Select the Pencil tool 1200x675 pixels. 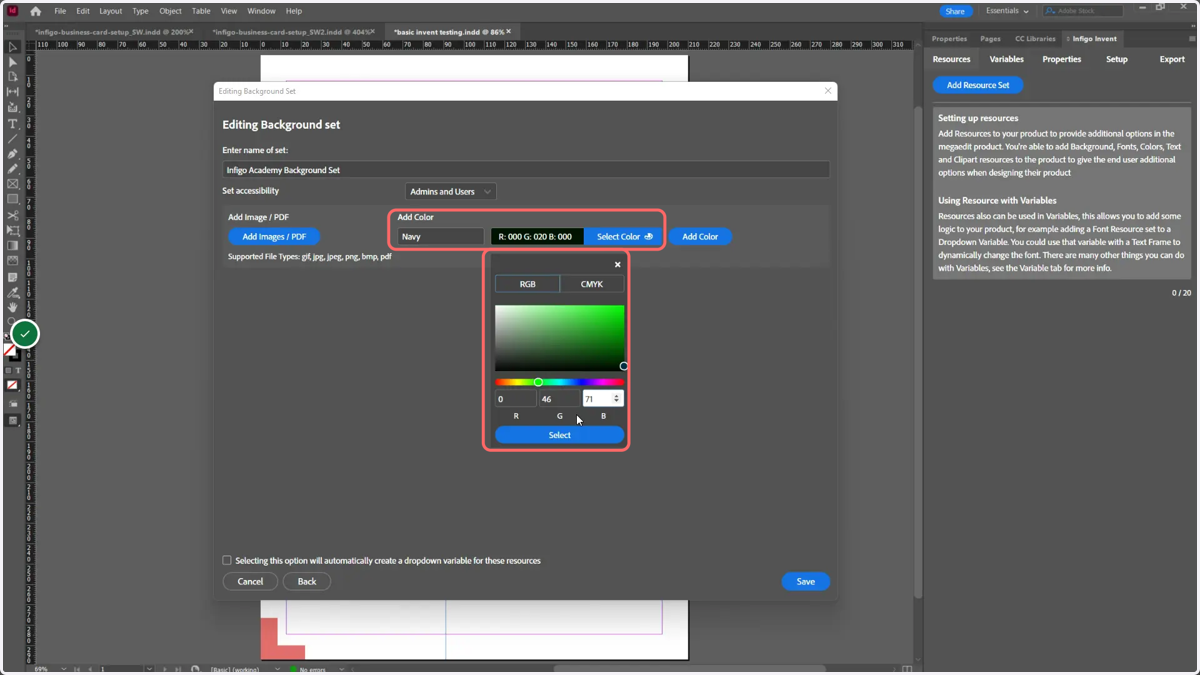point(13,169)
